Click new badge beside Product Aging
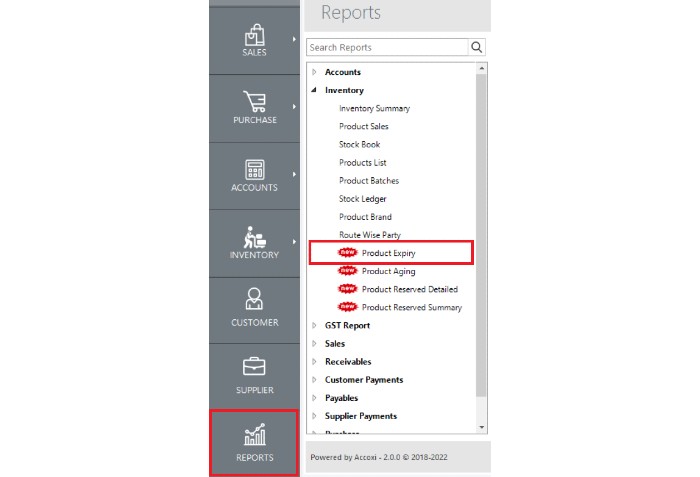The width and height of the screenshot is (700, 477). pyautogui.click(x=348, y=271)
